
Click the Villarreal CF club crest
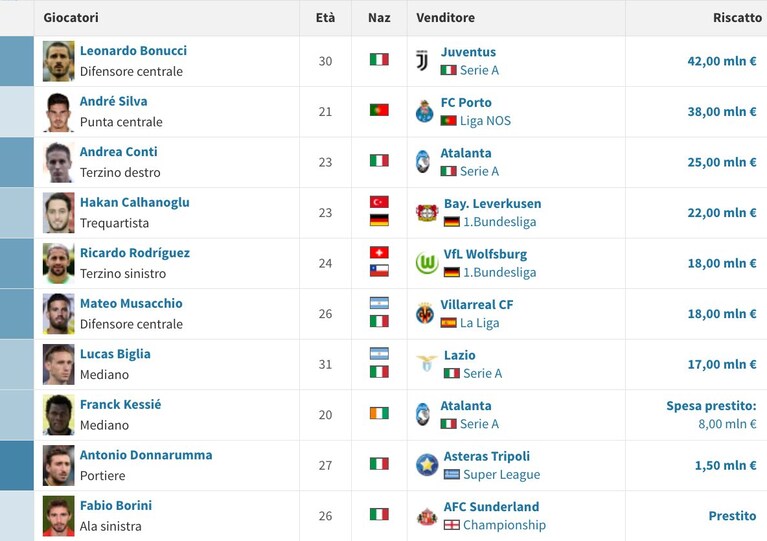425,314
